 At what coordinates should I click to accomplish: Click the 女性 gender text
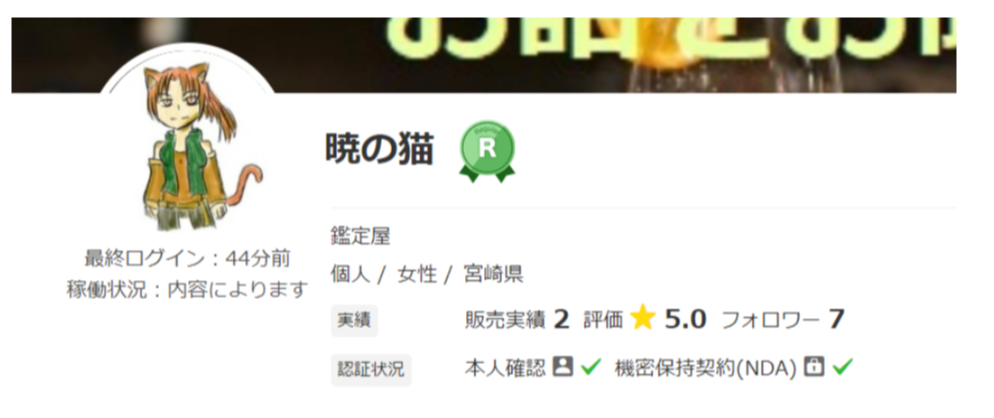point(417,275)
